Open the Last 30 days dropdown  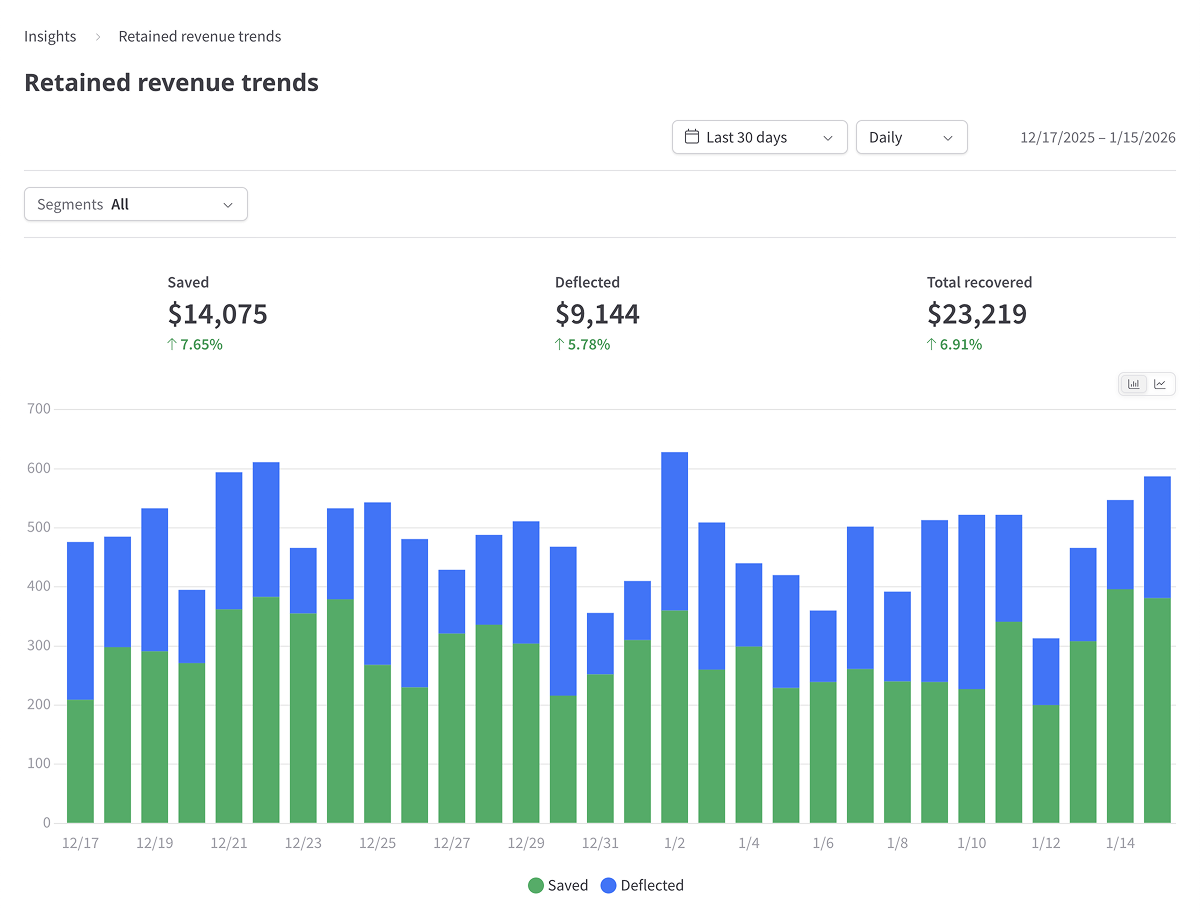pyautogui.click(x=759, y=136)
